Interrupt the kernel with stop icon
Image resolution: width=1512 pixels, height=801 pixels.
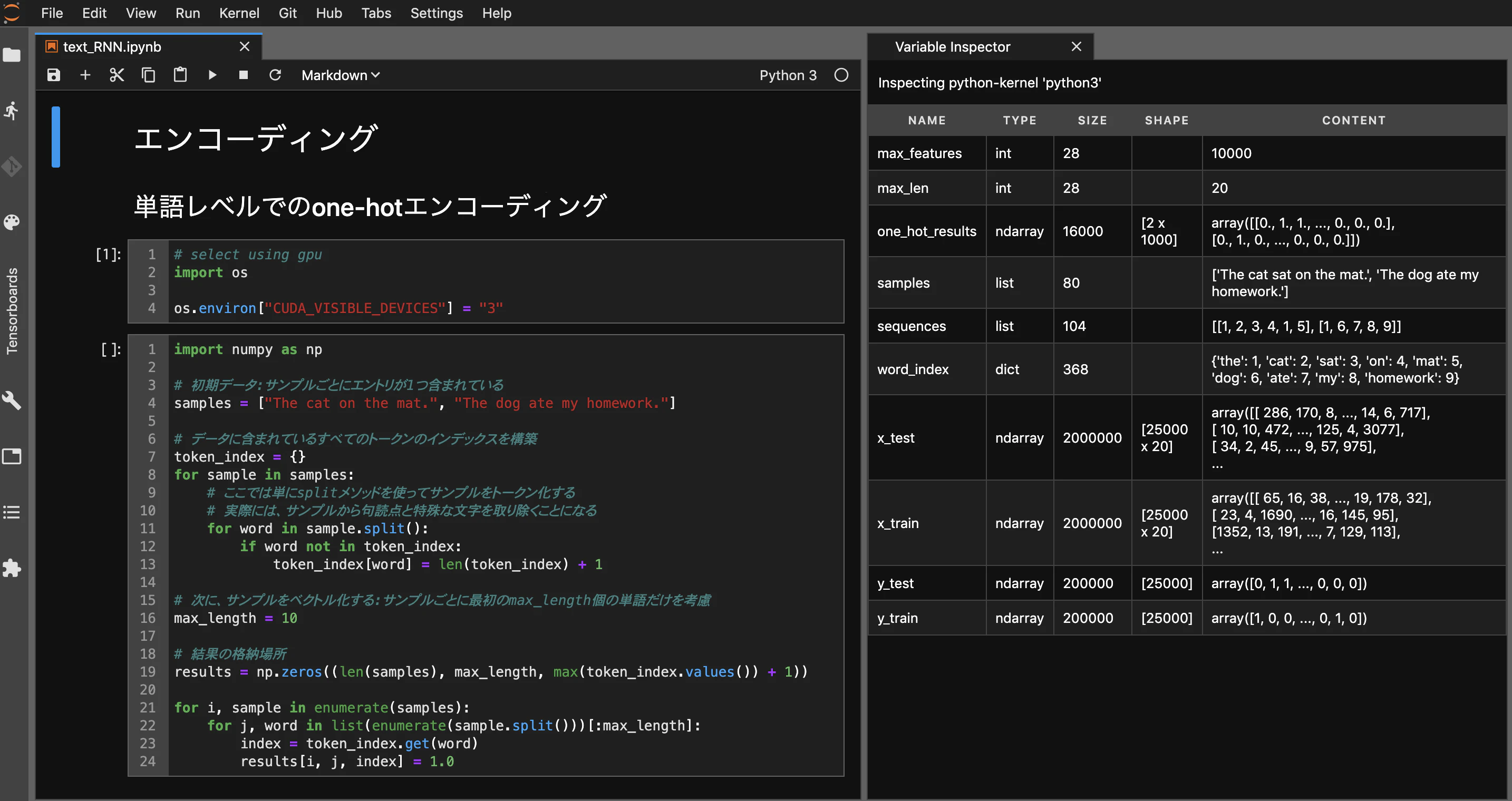(x=244, y=75)
